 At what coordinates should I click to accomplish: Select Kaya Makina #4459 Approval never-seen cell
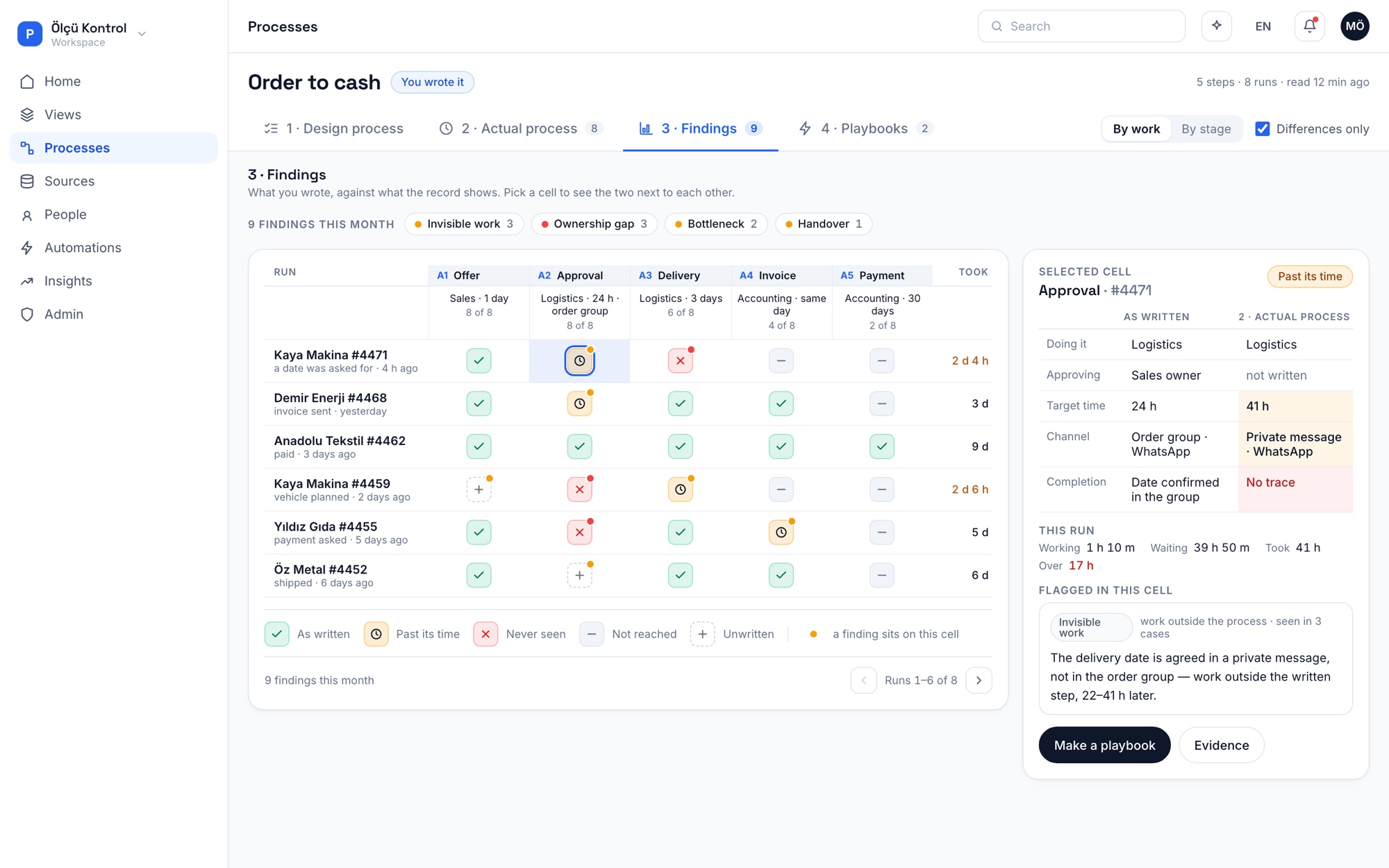[x=579, y=490]
